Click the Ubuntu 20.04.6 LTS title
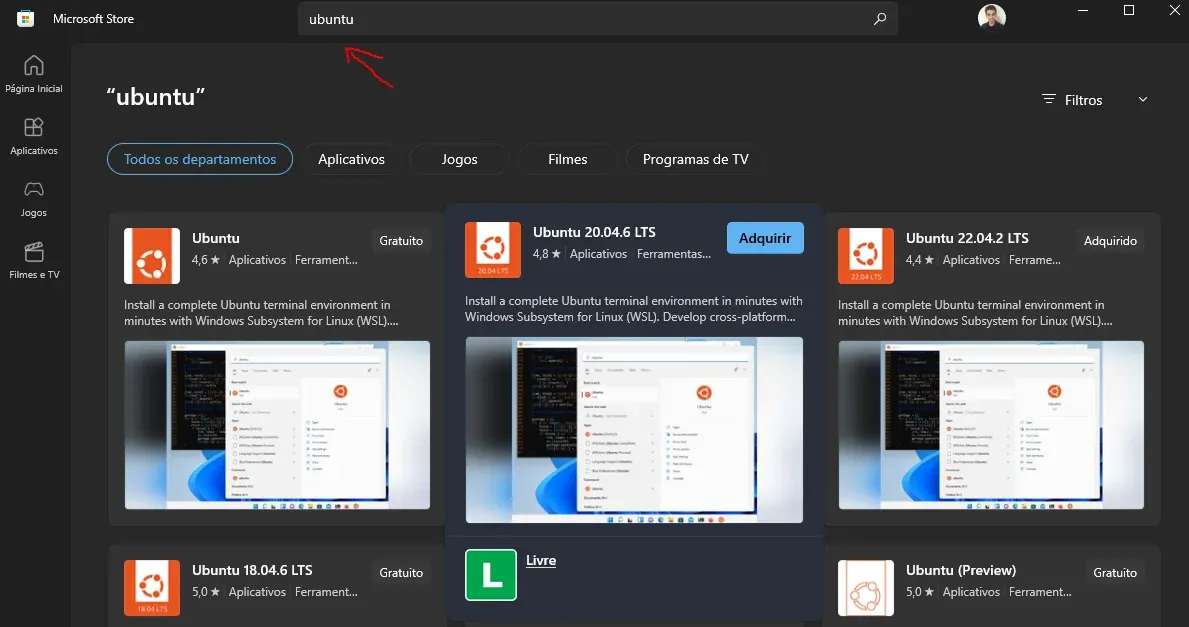 pyautogui.click(x=594, y=232)
